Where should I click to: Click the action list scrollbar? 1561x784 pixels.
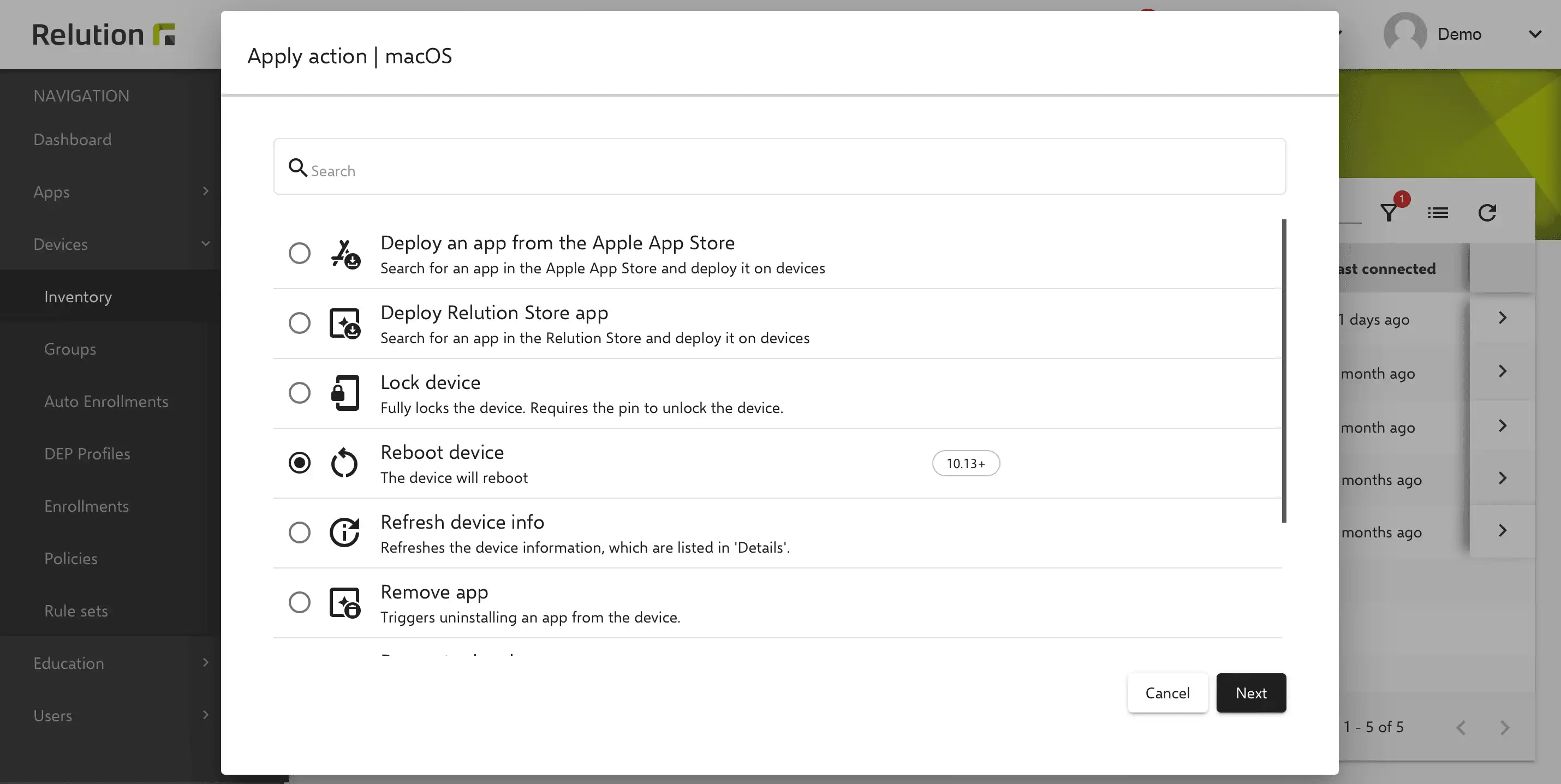coord(1284,371)
